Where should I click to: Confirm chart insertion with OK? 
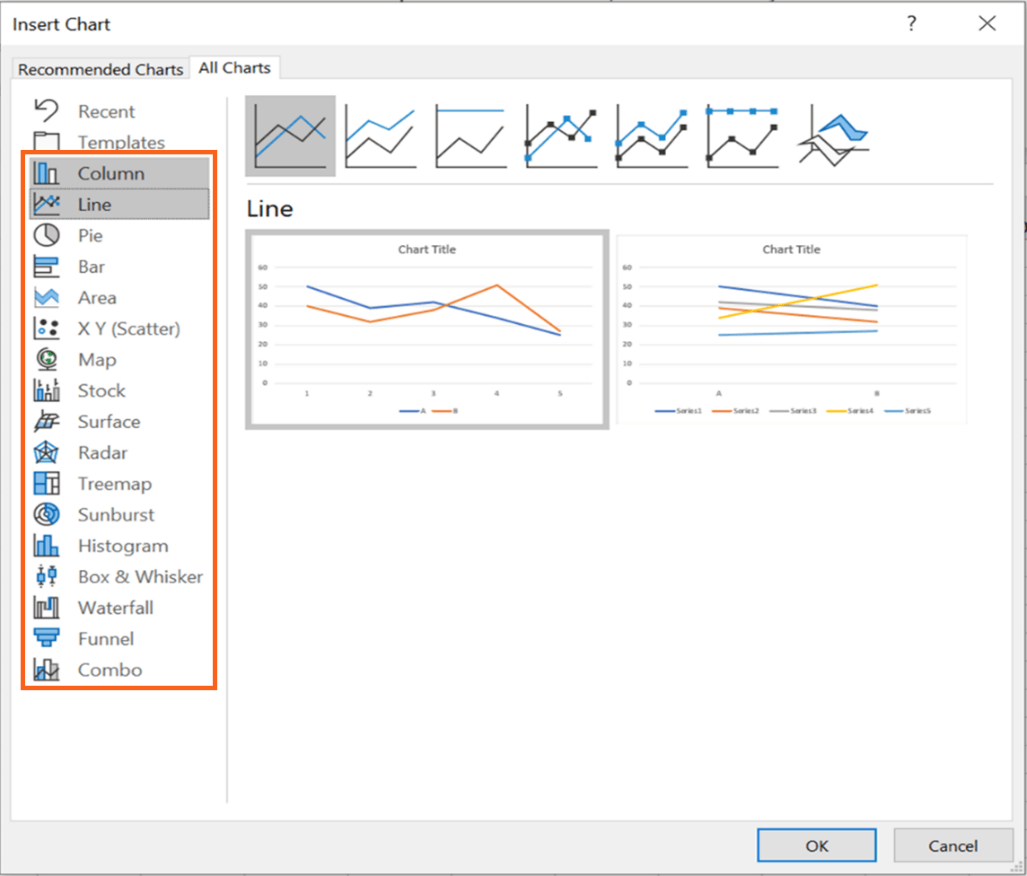[x=816, y=845]
